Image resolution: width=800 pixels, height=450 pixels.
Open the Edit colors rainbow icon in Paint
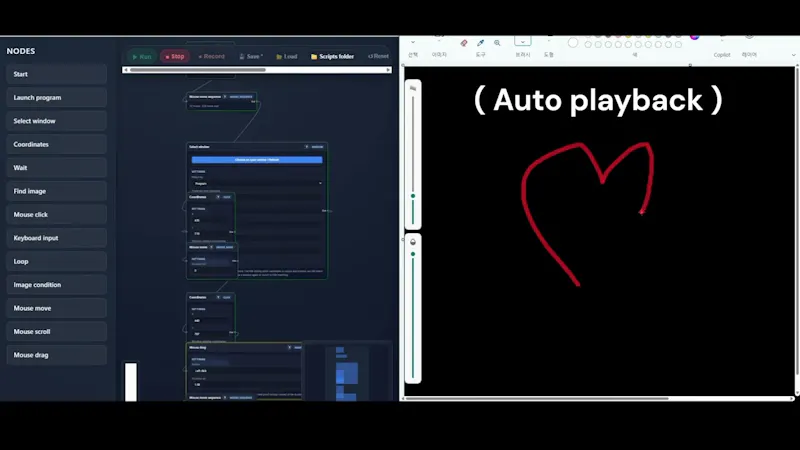click(694, 37)
